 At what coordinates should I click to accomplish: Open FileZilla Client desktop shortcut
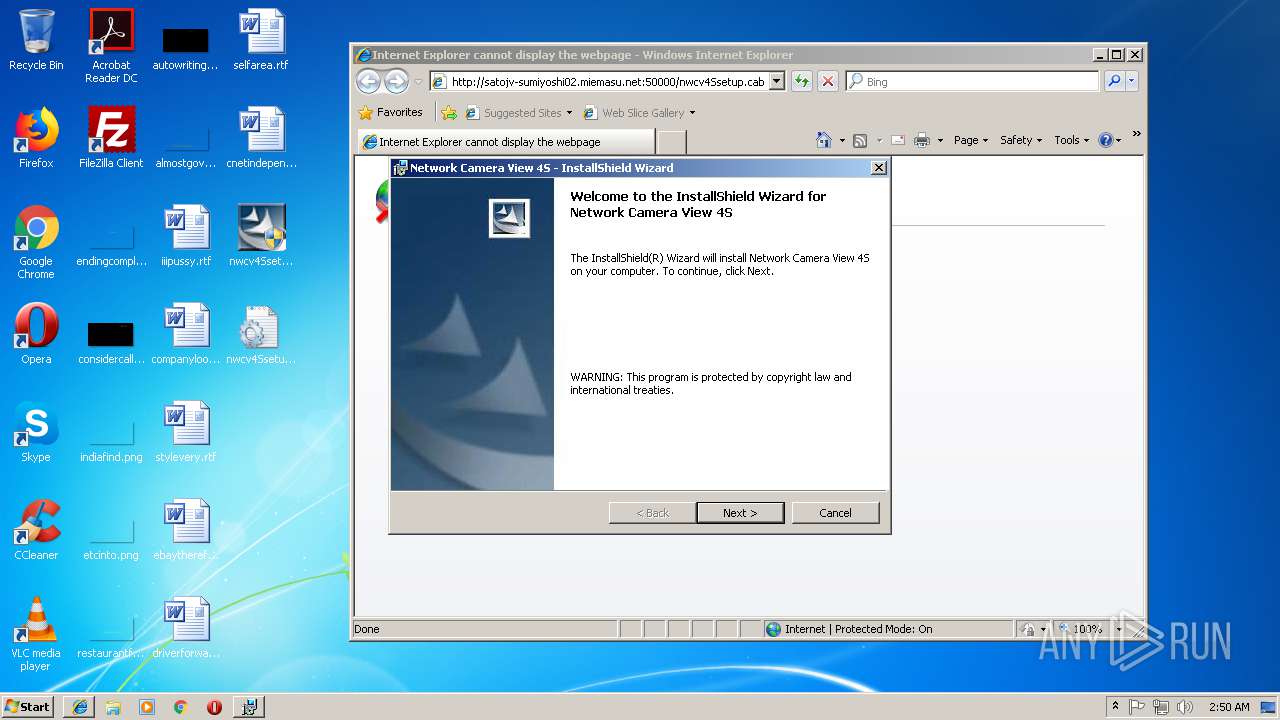[111, 137]
